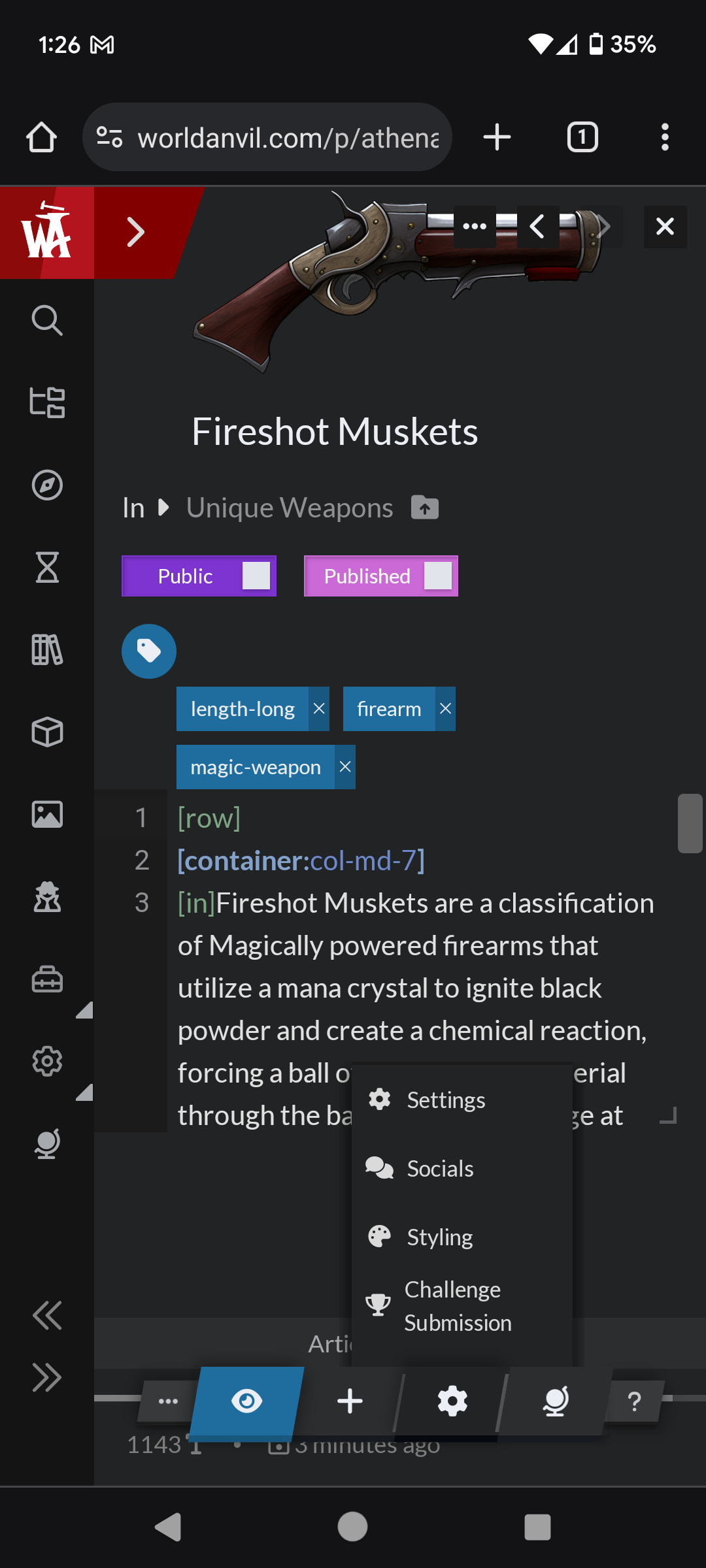Expand the Unique Weapons category triangle
Image resolution: width=706 pixels, height=1568 pixels.
point(164,508)
